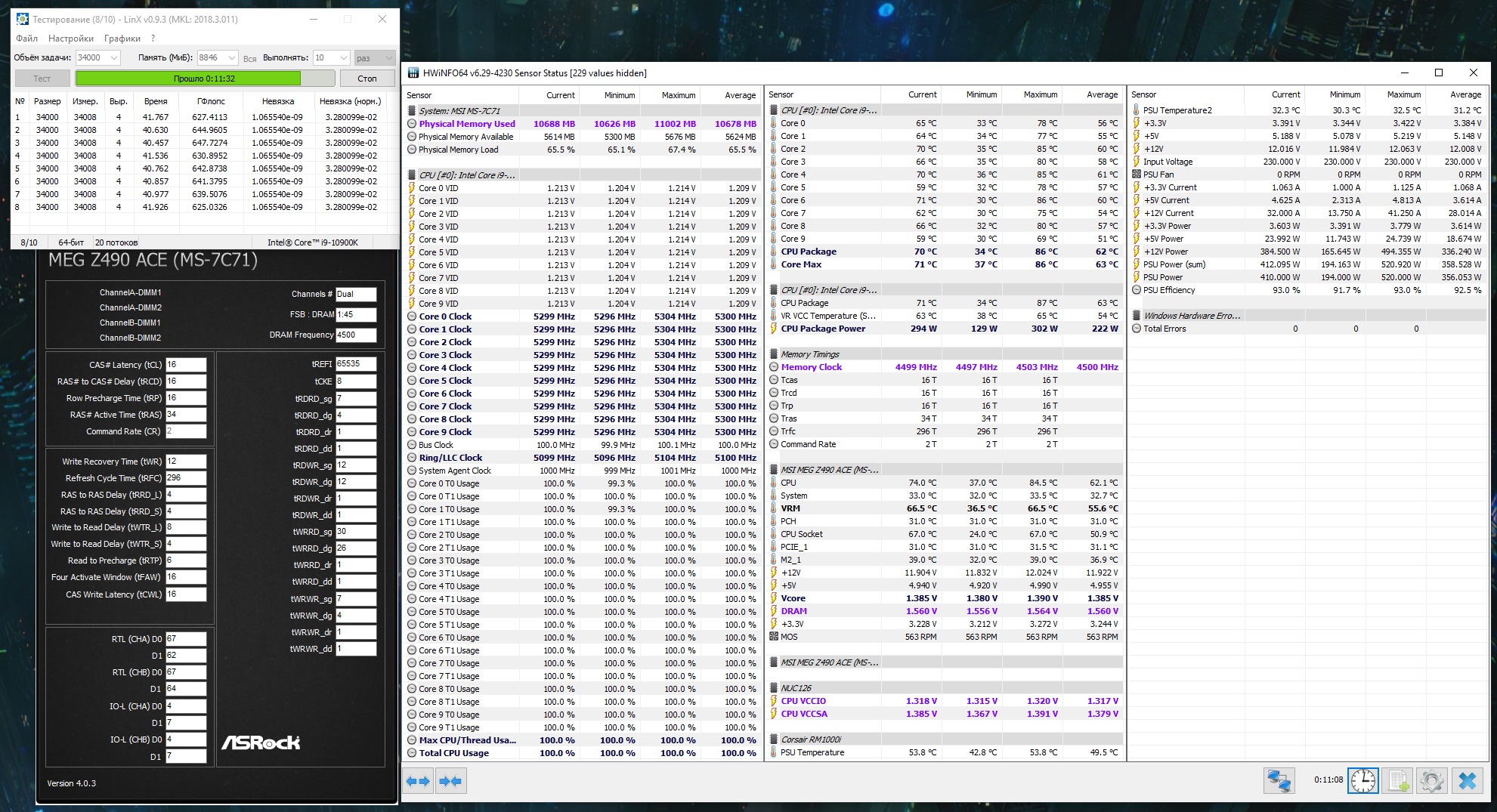Image resolution: width=1497 pixels, height=812 pixels.
Task: Open the Объём задачи dropdown
Action: 114,58
